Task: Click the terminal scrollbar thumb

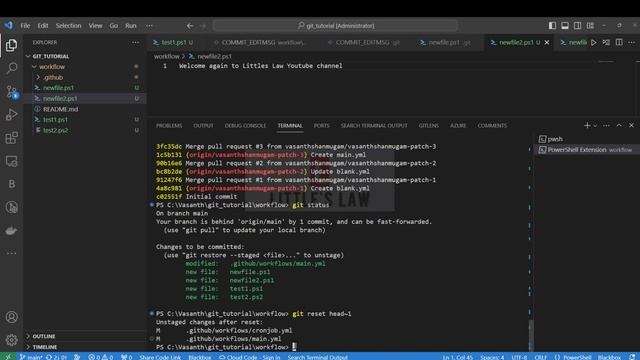Action: pyautogui.click(x=531, y=335)
